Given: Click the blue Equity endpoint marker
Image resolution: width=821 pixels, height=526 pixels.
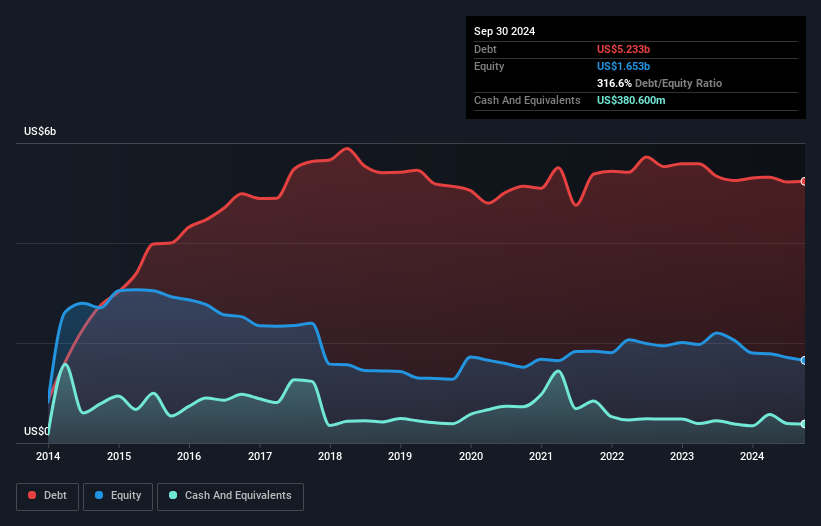Looking at the screenshot, I should click(x=804, y=361).
